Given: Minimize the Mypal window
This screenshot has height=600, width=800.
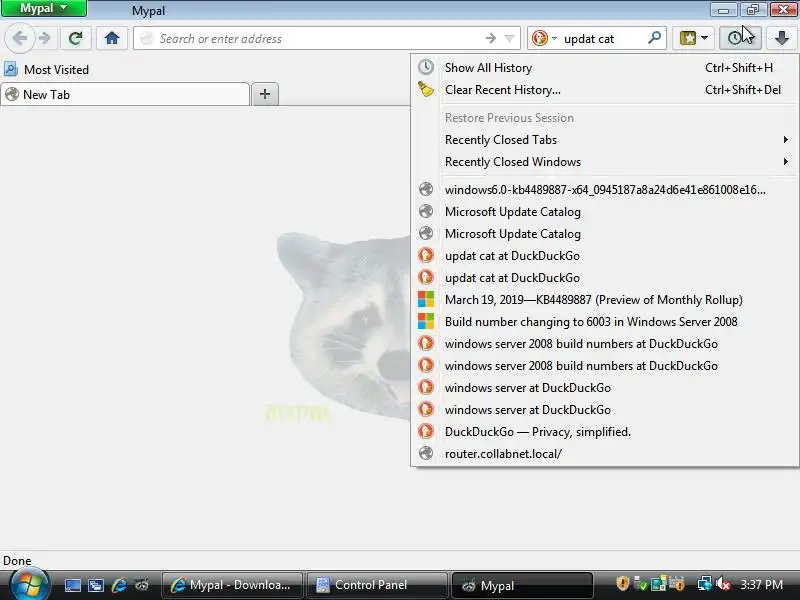Looking at the screenshot, I should tap(723, 9).
